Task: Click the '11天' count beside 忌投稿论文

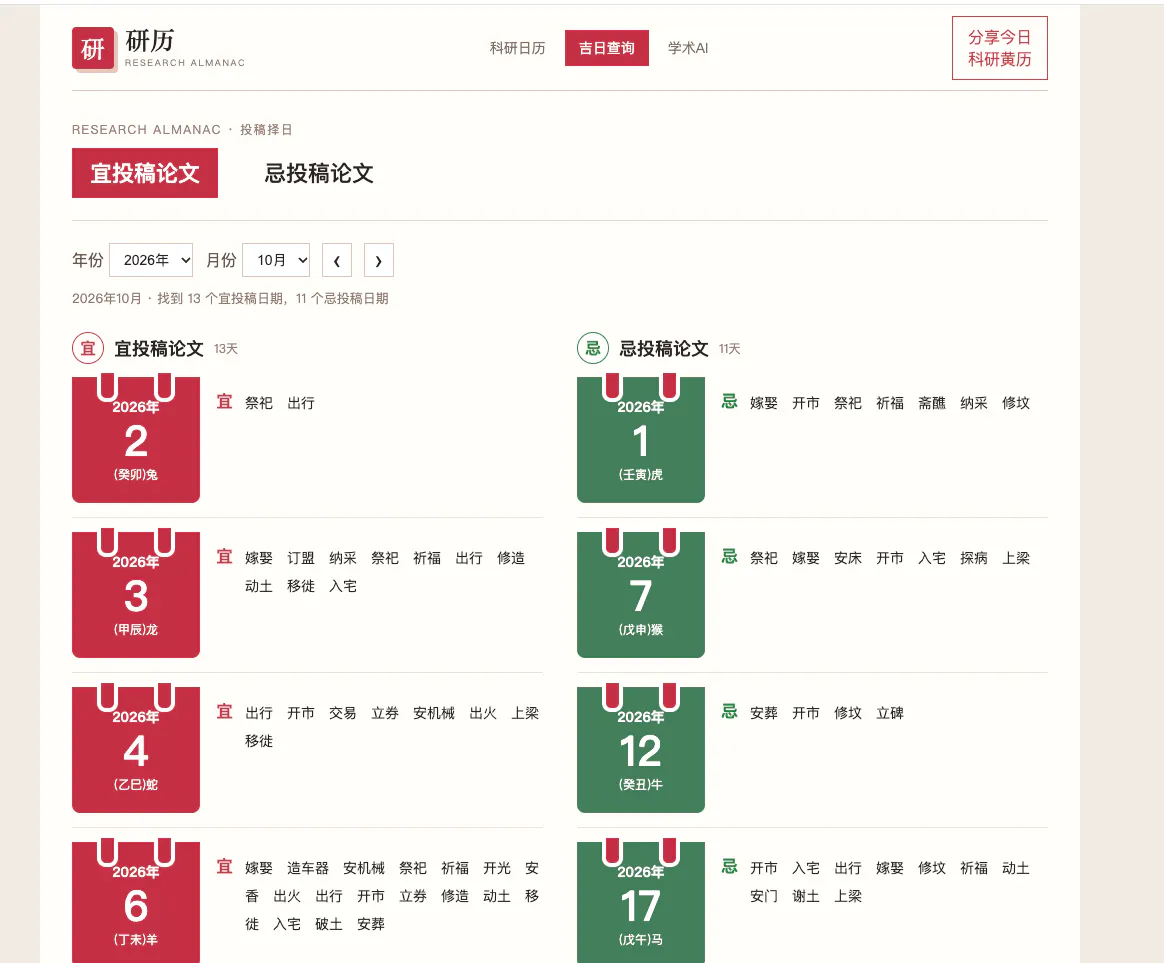Action: 730,349
